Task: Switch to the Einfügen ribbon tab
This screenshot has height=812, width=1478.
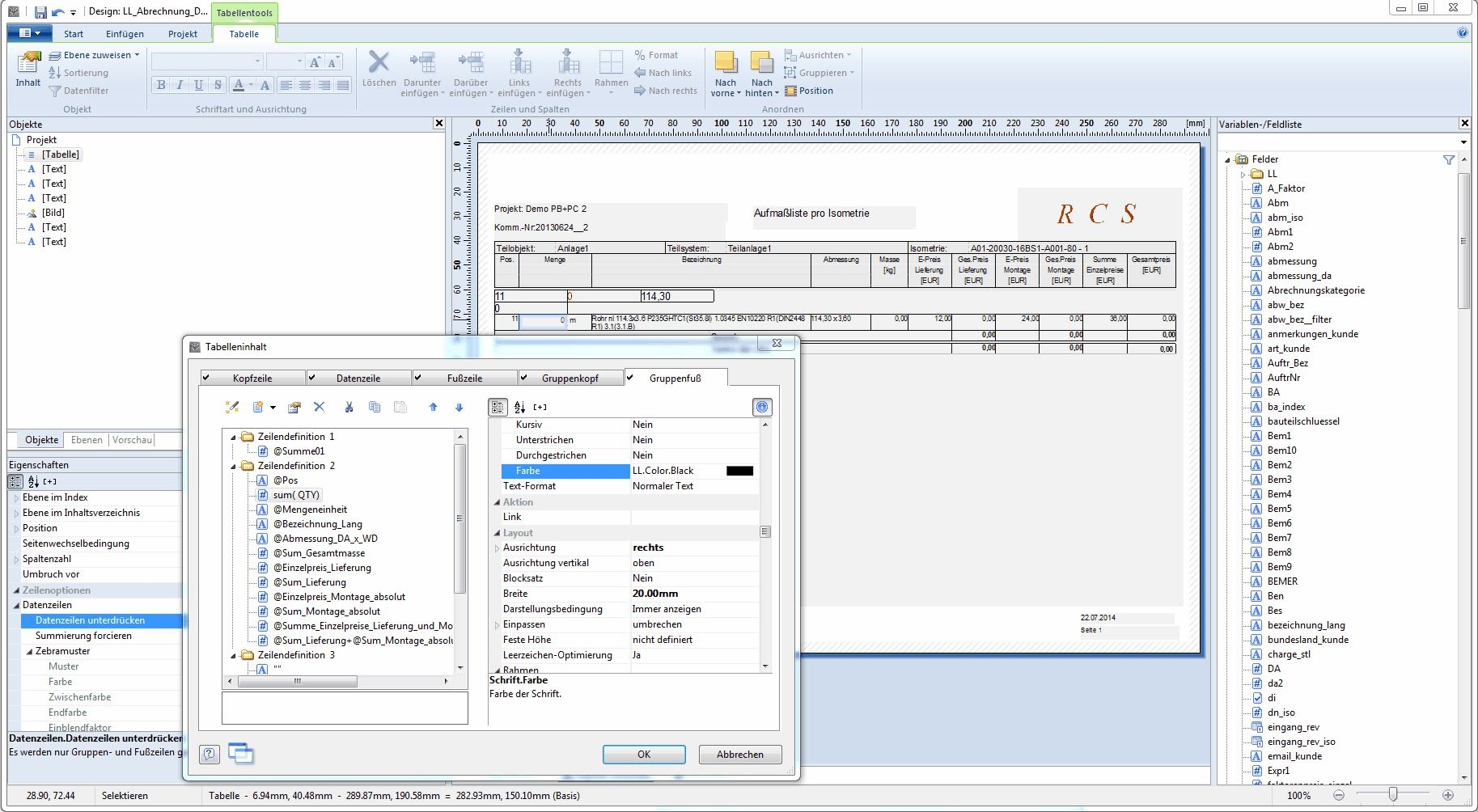Action: tap(125, 34)
